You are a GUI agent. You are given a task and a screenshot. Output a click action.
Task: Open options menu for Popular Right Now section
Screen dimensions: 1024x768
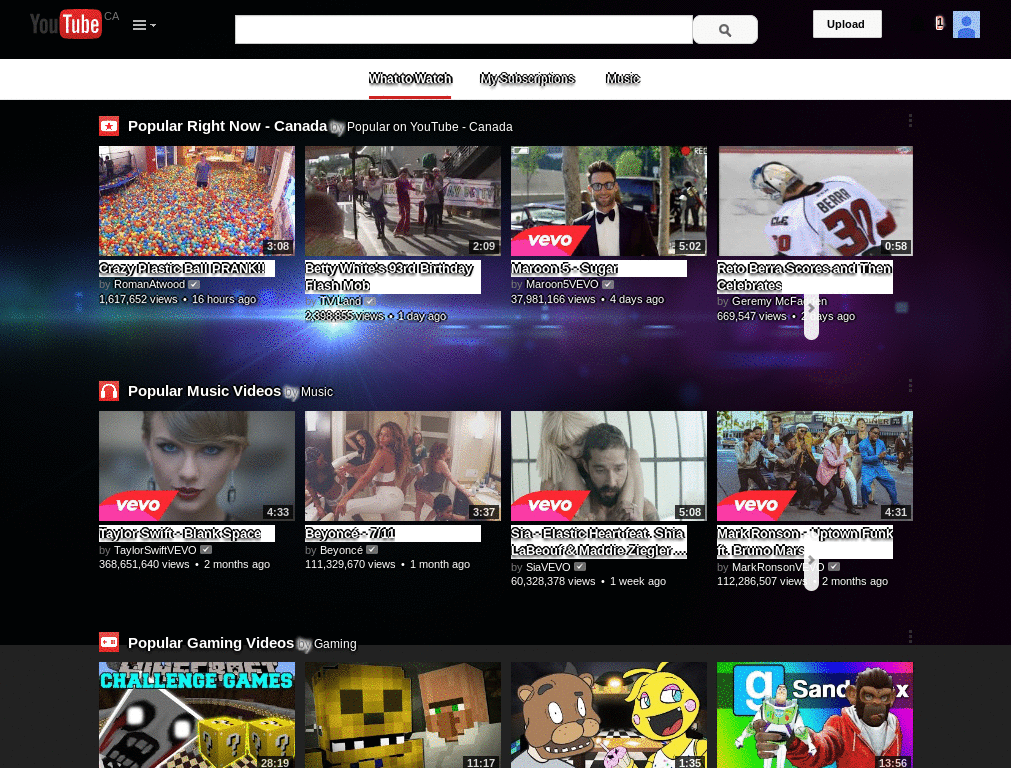tap(910, 121)
